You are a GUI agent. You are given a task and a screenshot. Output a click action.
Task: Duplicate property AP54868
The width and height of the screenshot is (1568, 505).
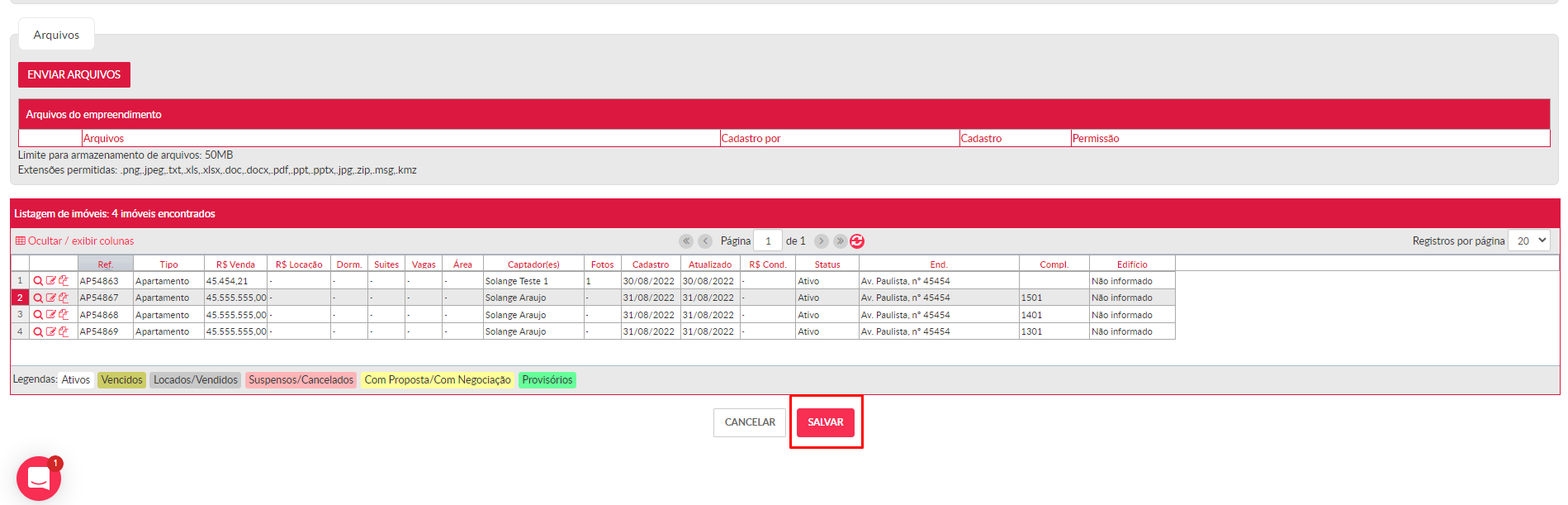(64, 315)
